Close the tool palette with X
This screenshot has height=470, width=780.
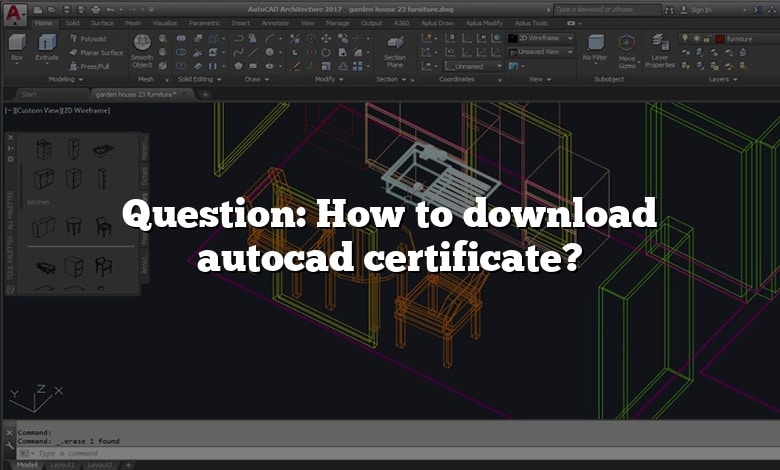click(x=11, y=137)
